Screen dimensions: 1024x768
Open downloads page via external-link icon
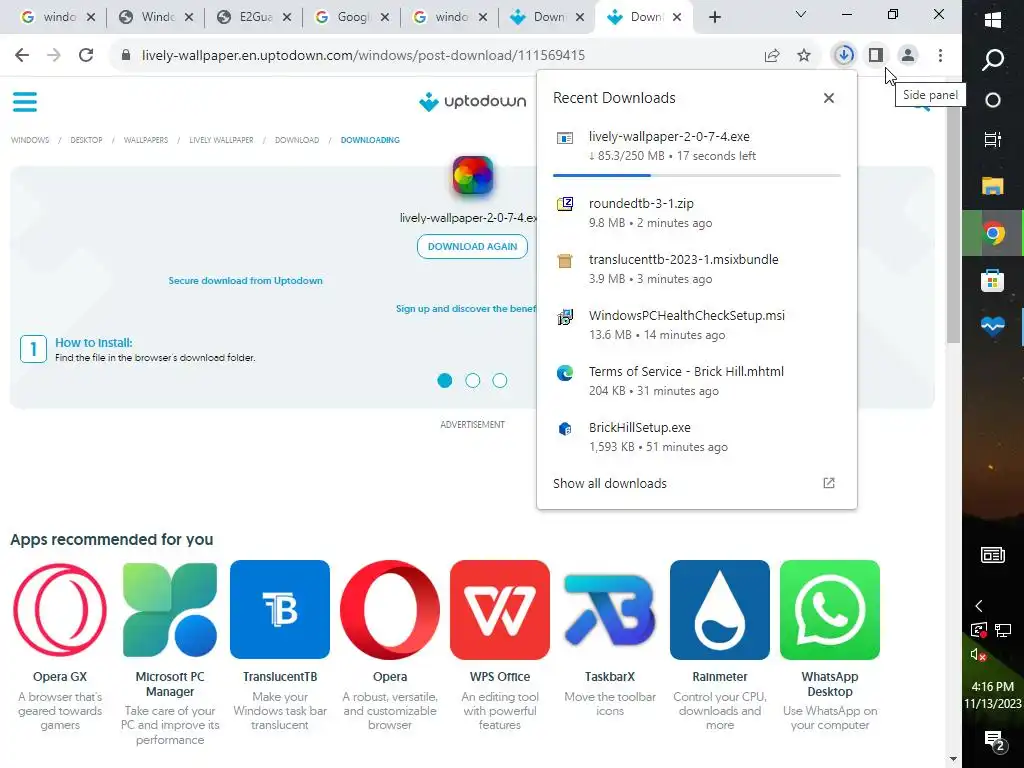829,483
